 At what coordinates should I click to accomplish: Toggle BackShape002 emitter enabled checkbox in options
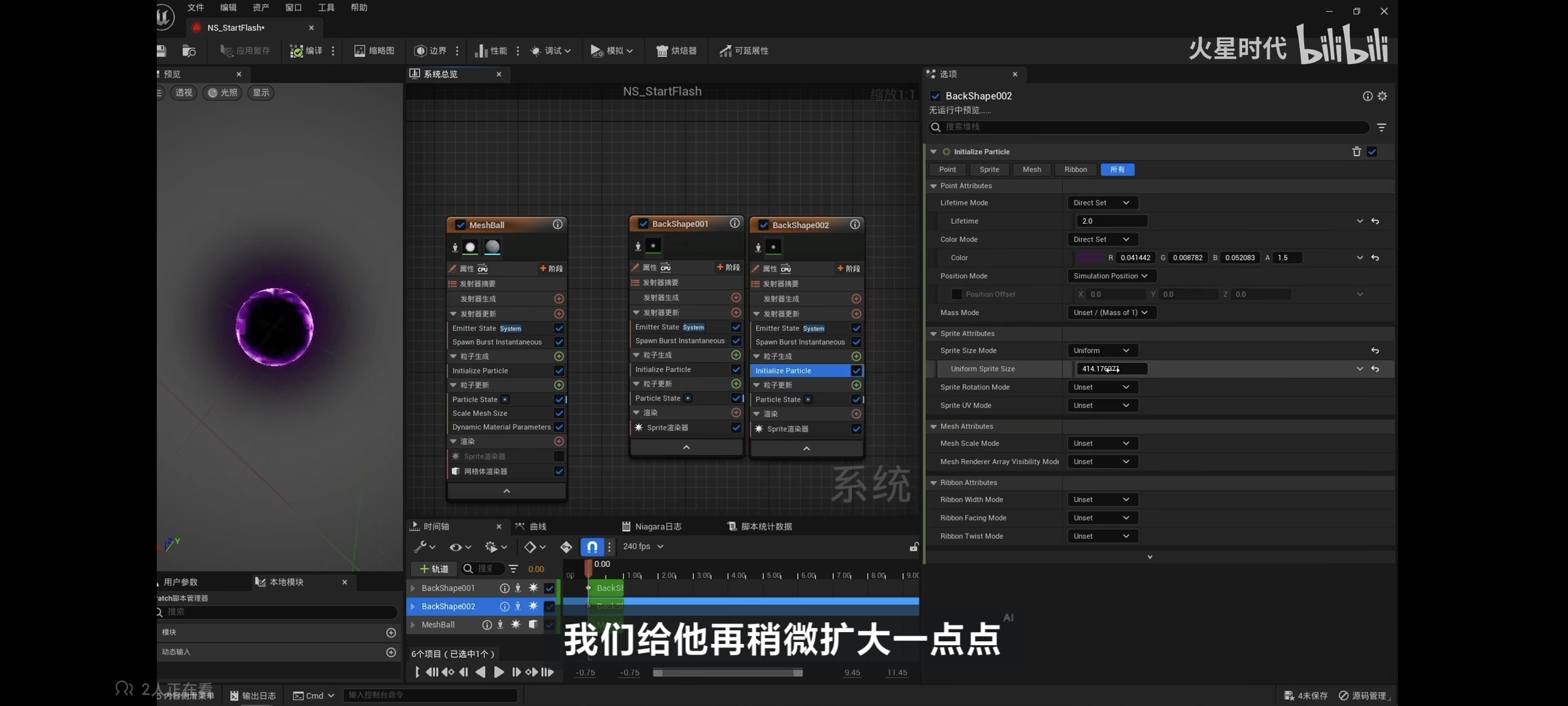(936, 96)
